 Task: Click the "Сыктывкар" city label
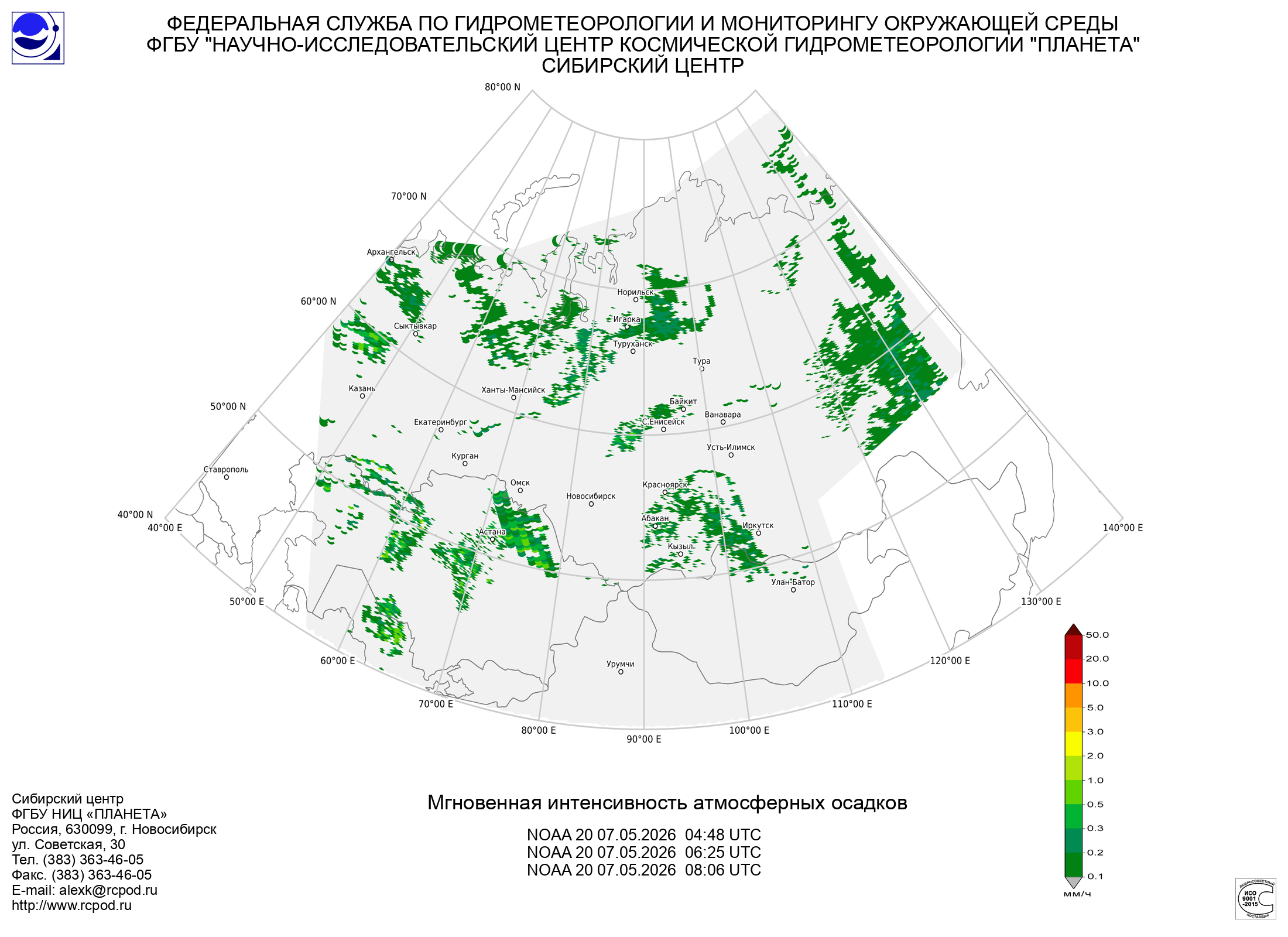click(x=415, y=326)
